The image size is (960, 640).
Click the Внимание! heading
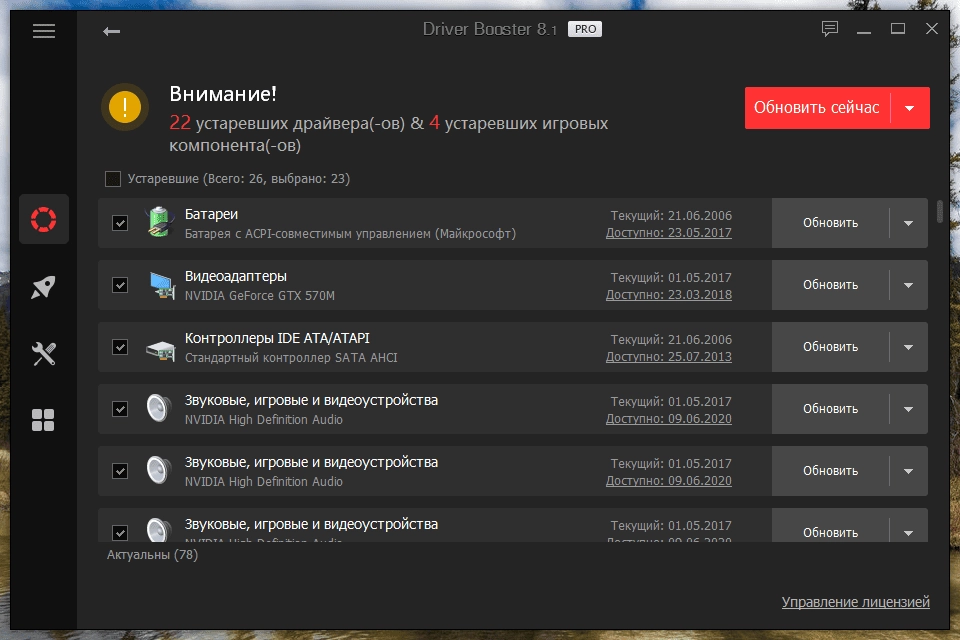click(x=223, y=94)
